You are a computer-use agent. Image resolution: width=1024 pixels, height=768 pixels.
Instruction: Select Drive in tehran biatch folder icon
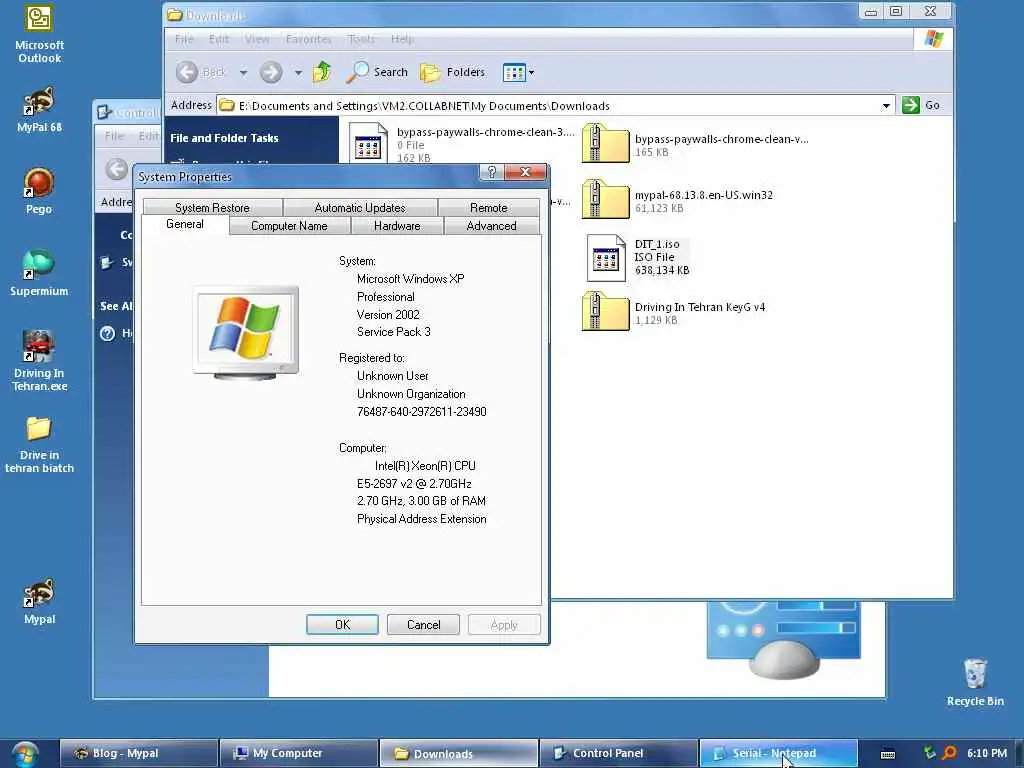pos(39,444)
